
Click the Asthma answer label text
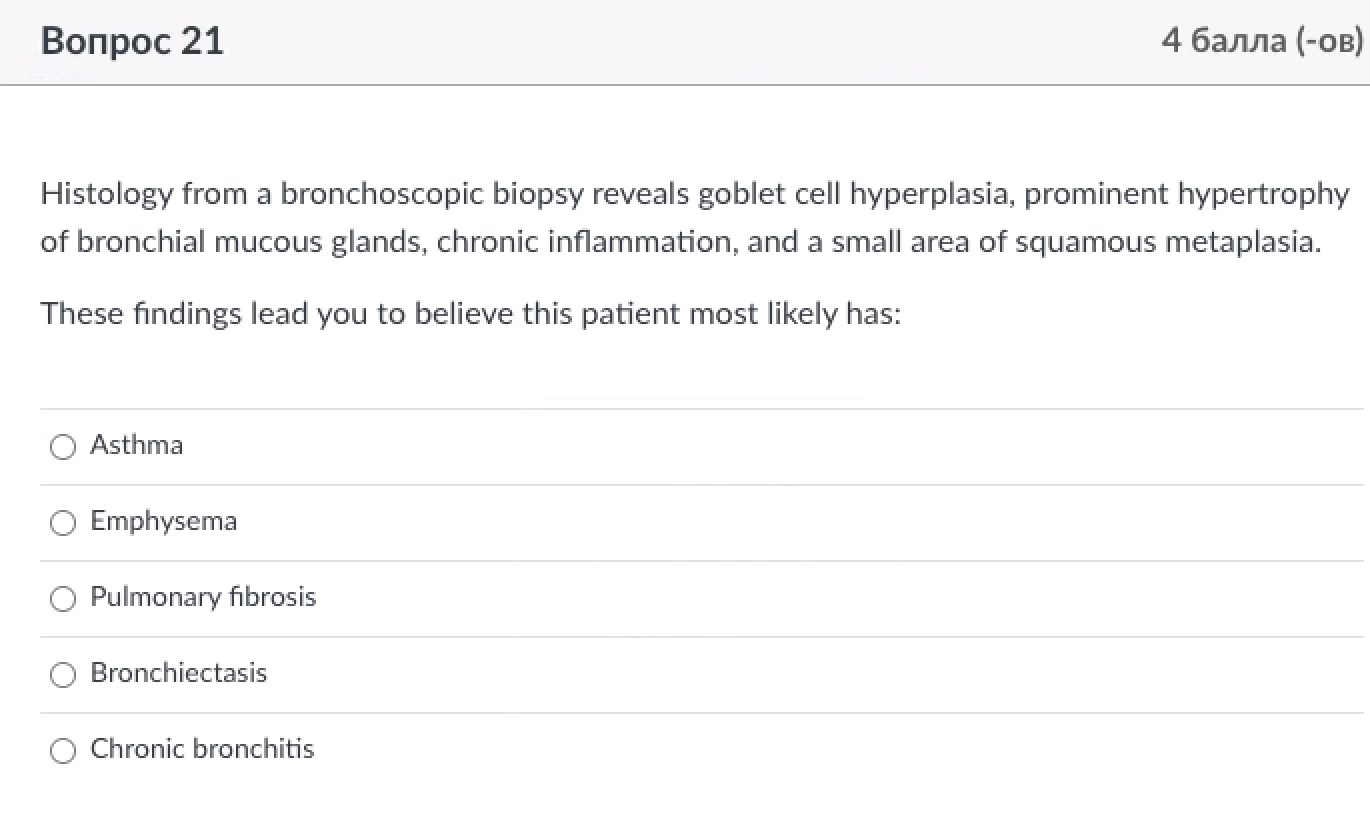click(137, 445)
